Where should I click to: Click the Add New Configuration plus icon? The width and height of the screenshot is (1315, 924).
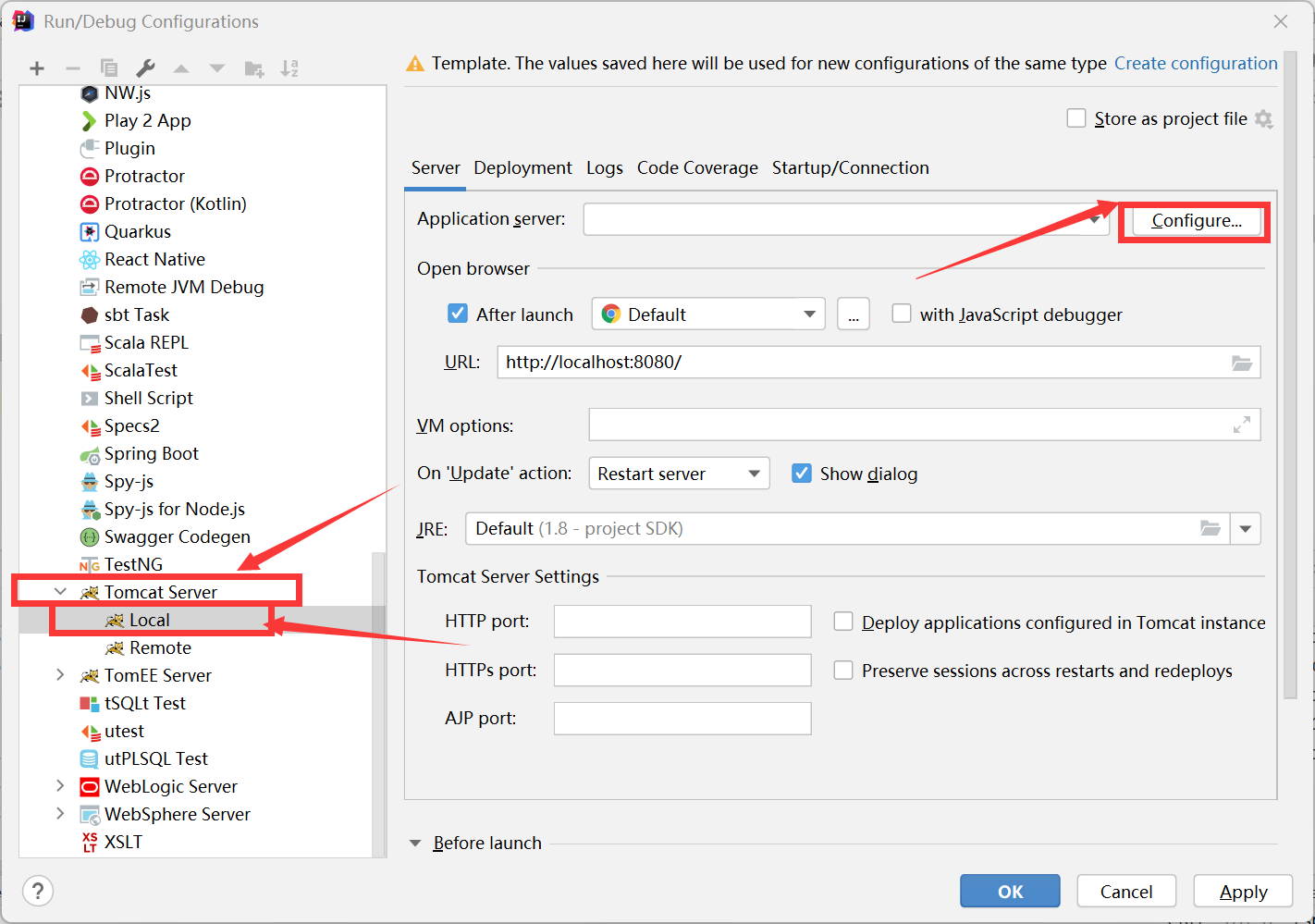(37, 68)
